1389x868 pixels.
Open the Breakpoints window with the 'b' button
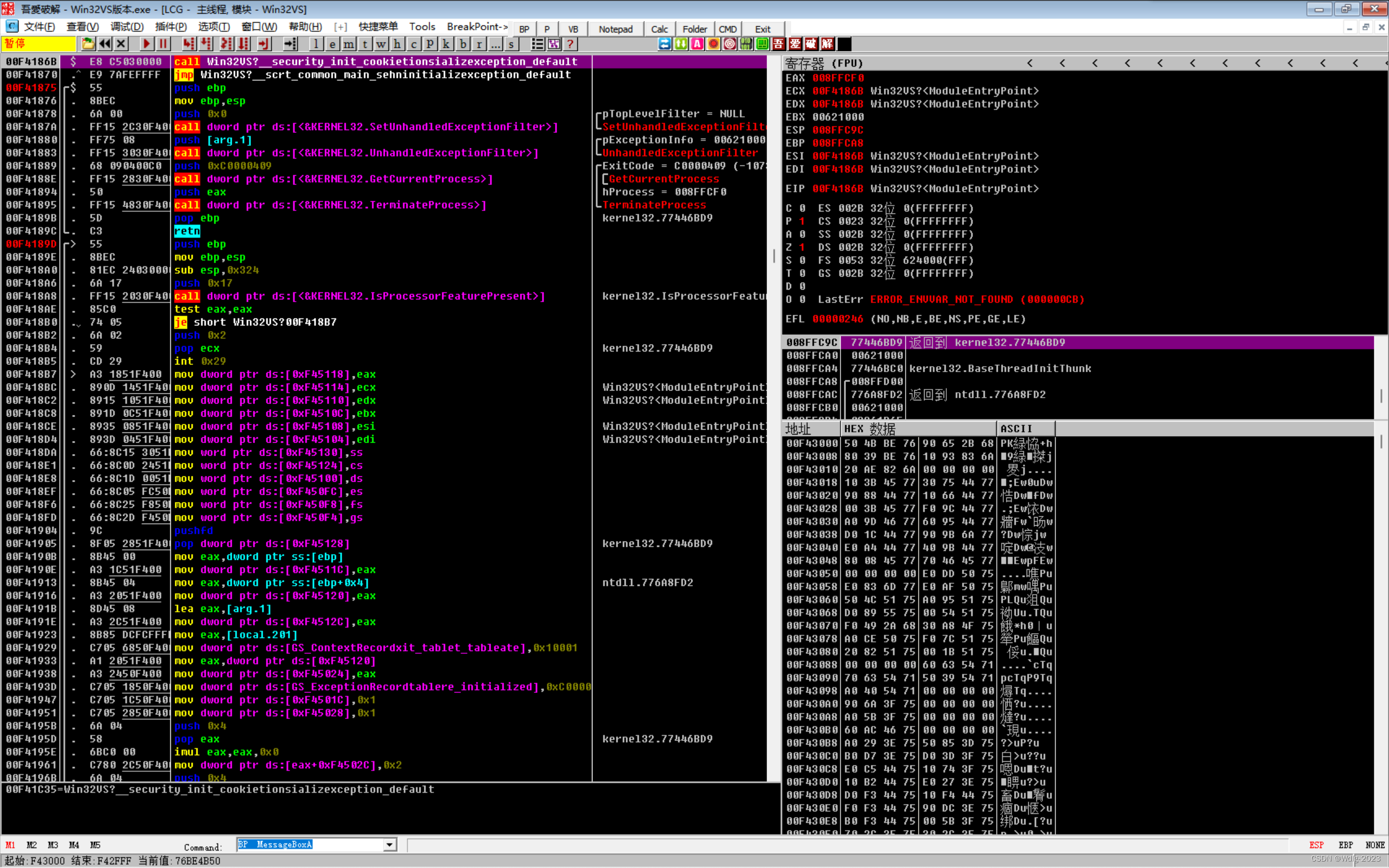463,43
